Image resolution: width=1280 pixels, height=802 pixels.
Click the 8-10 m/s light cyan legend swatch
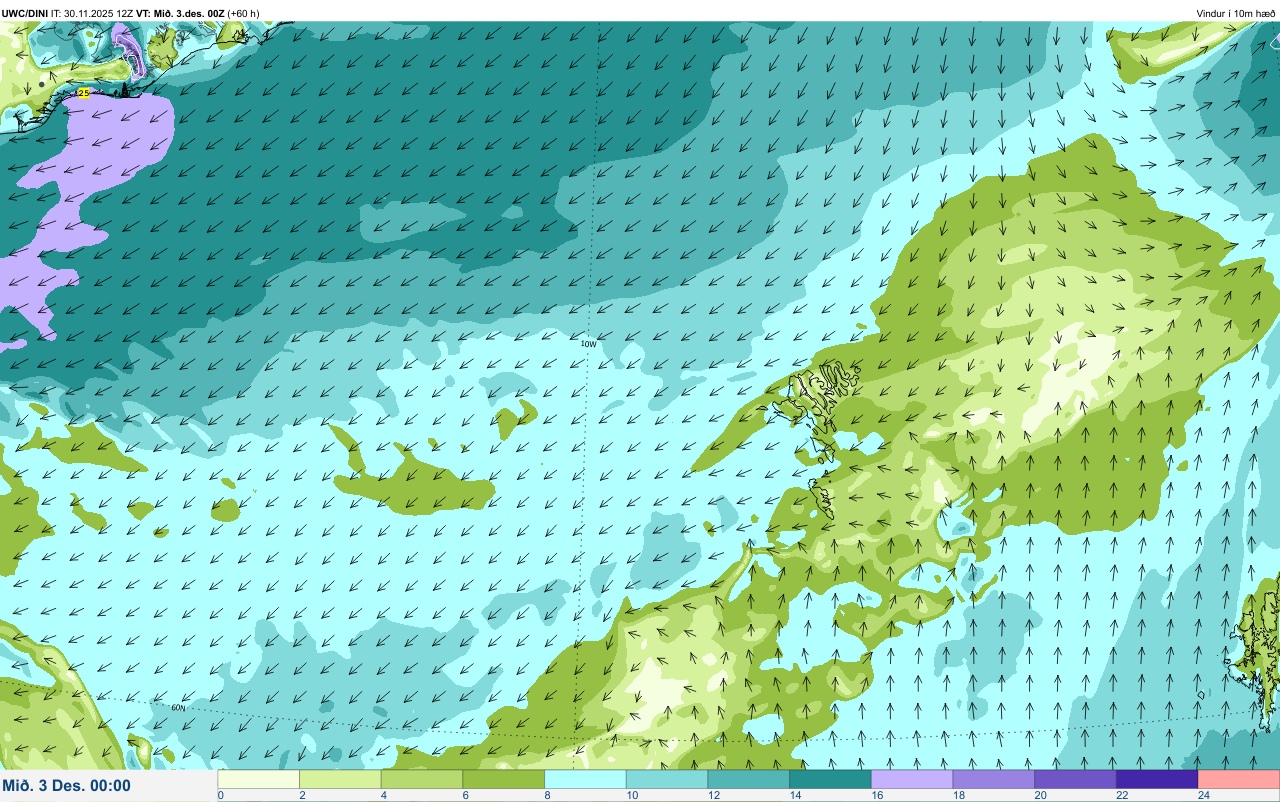coord(586,779)
